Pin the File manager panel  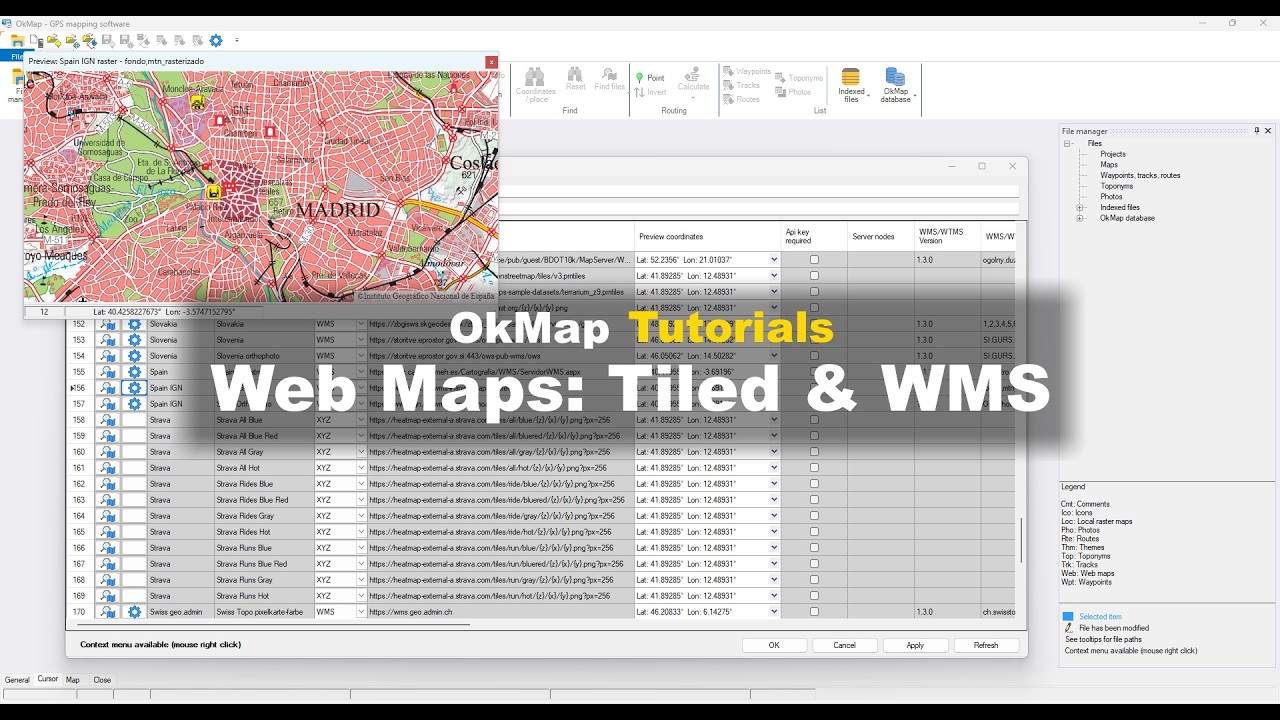pyautogui.click(x=1257, y=131)
